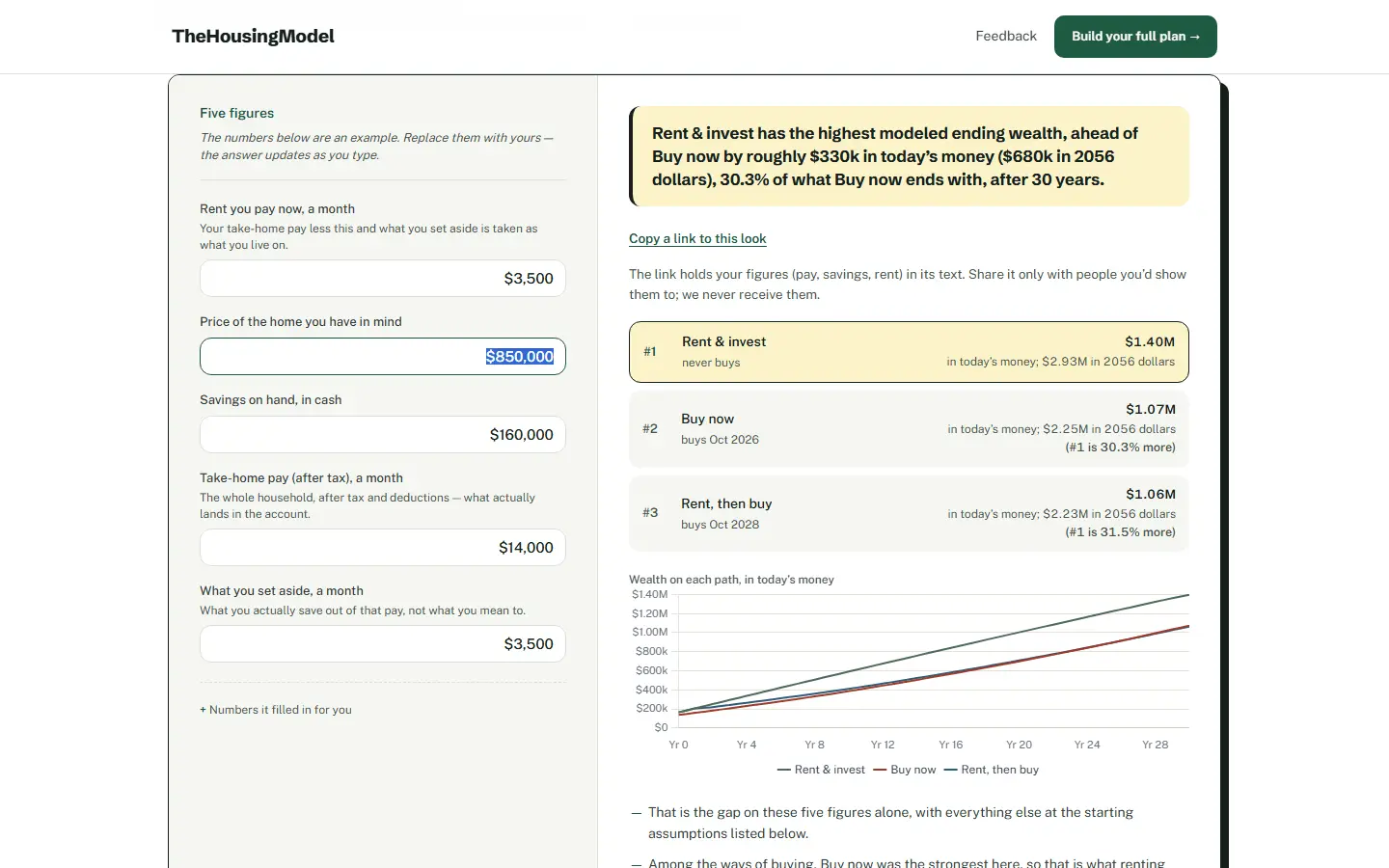
Task: Click the 'buys Oct 2026' text
Action: pos(720,440)
